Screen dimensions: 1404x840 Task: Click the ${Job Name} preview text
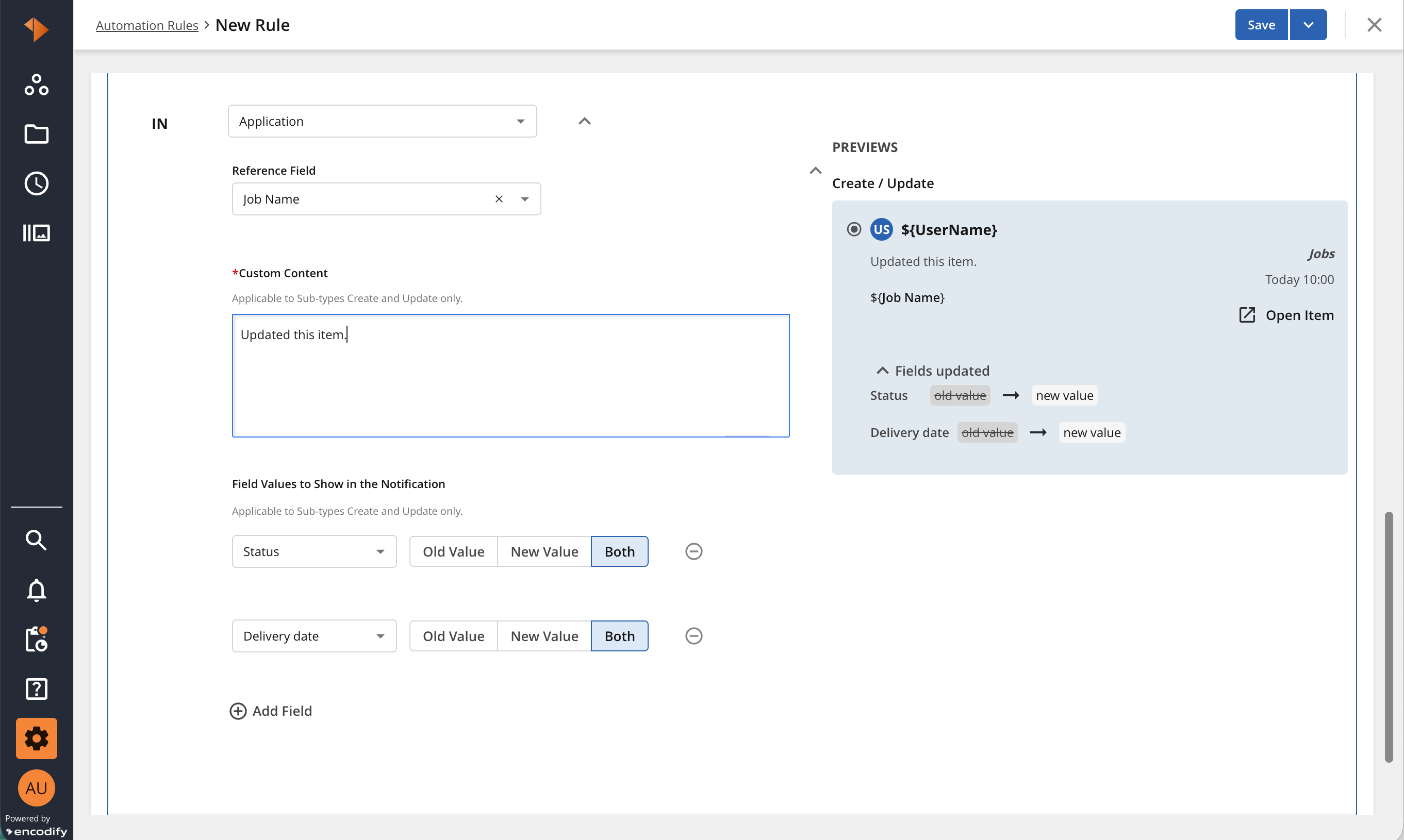click(x=907, y=298)
